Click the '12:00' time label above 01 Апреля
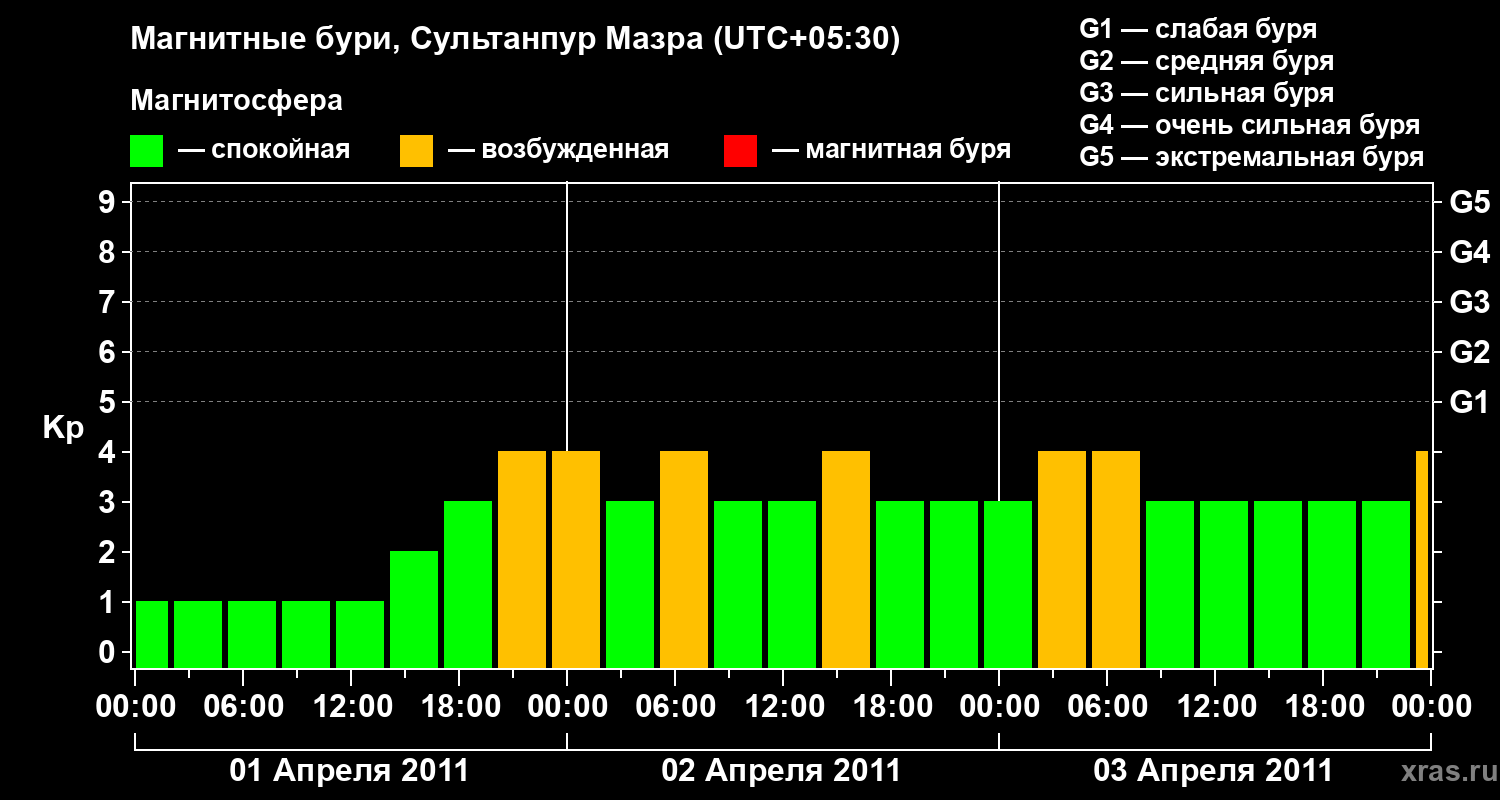 click(352, 707)
